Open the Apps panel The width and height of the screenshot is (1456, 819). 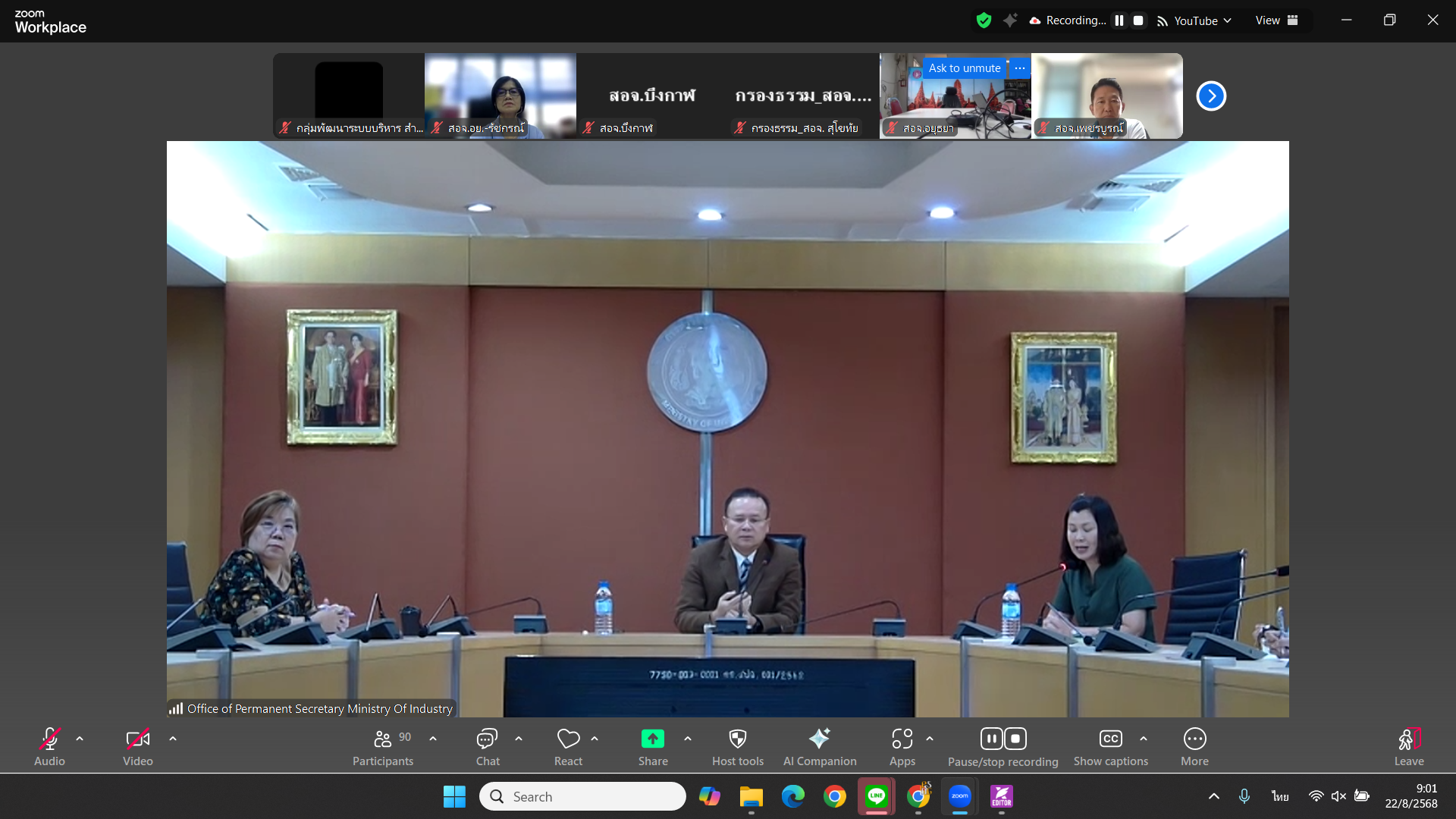[902, 739]
